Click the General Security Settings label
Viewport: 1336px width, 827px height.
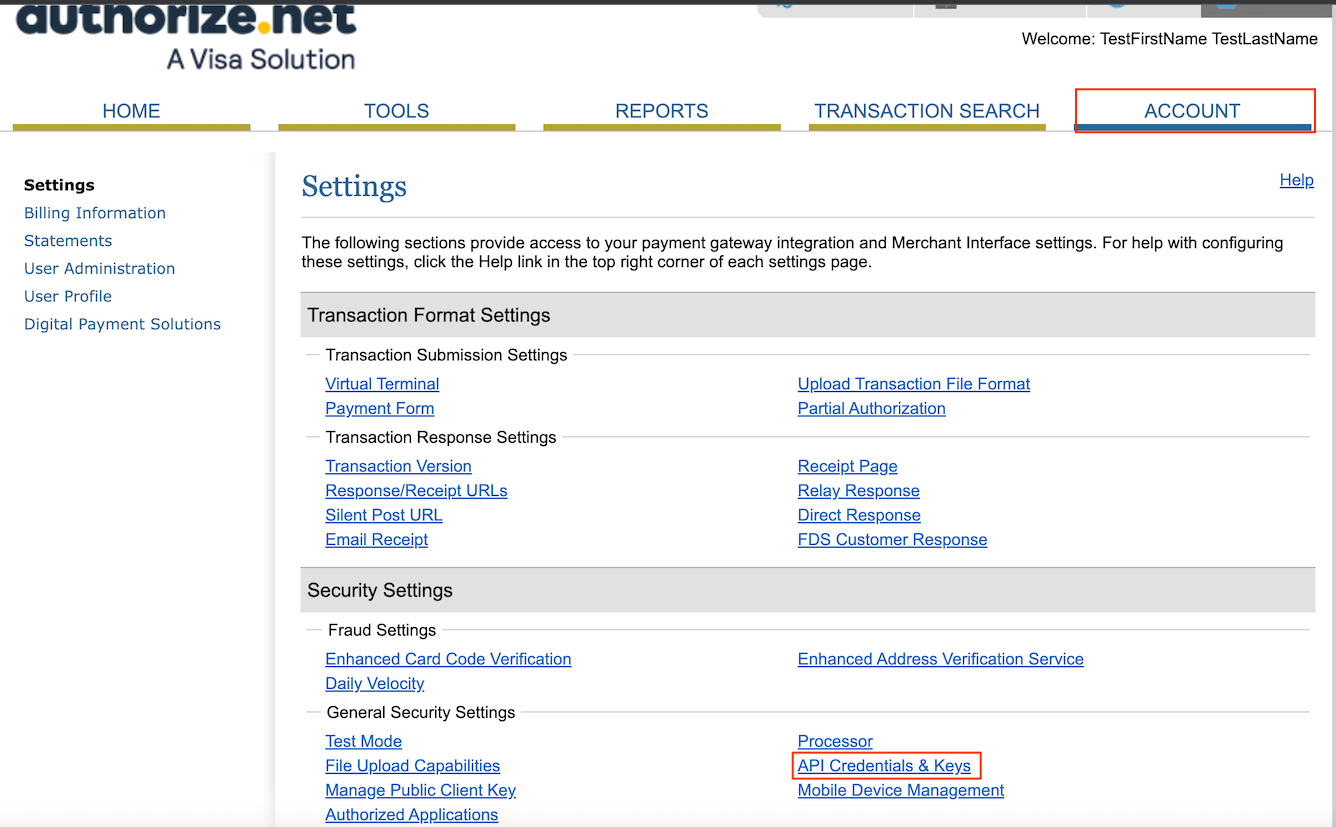coord(421,712)
